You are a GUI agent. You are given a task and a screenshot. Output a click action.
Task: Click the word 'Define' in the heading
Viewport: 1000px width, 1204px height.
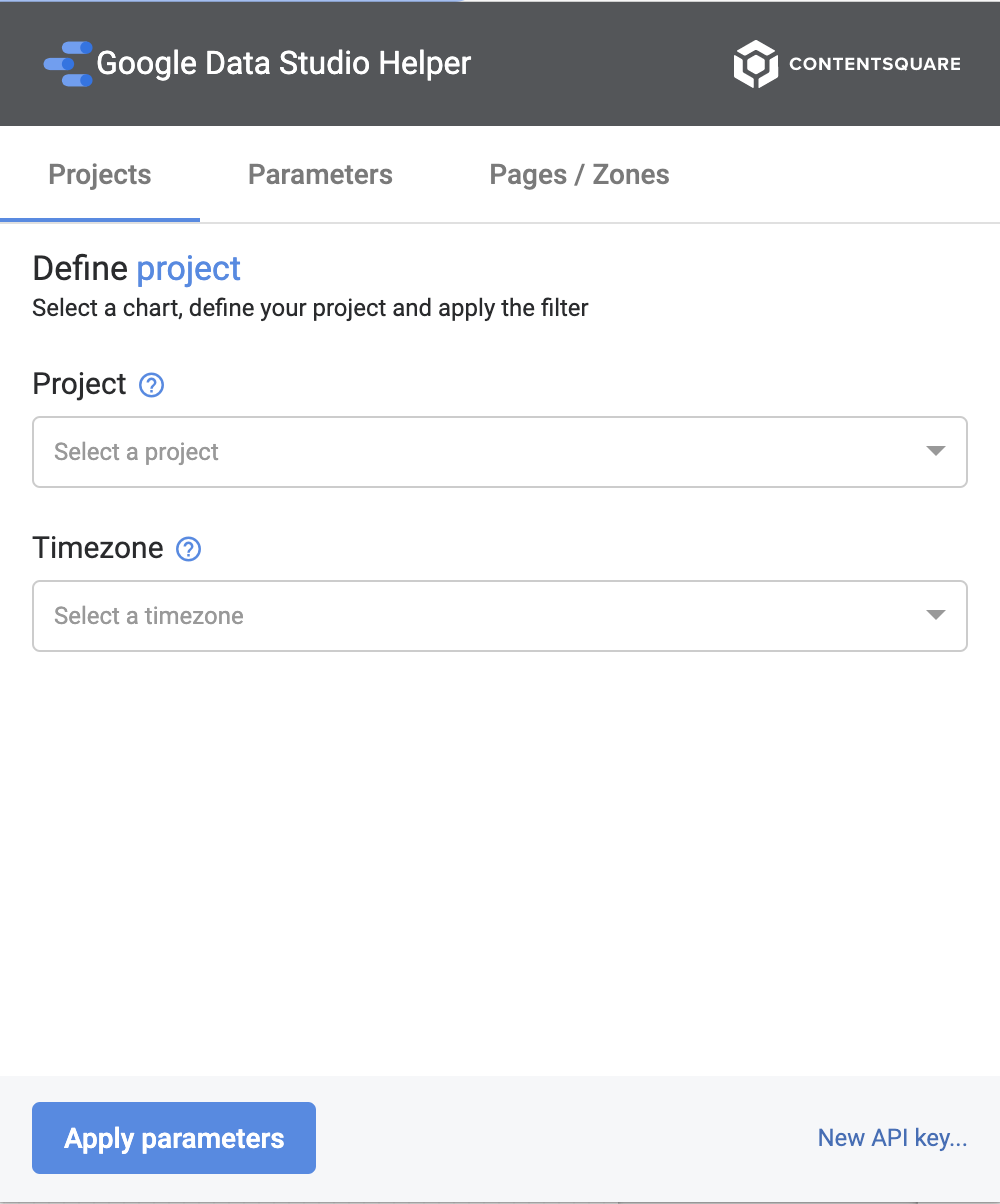tap(80, 268)
